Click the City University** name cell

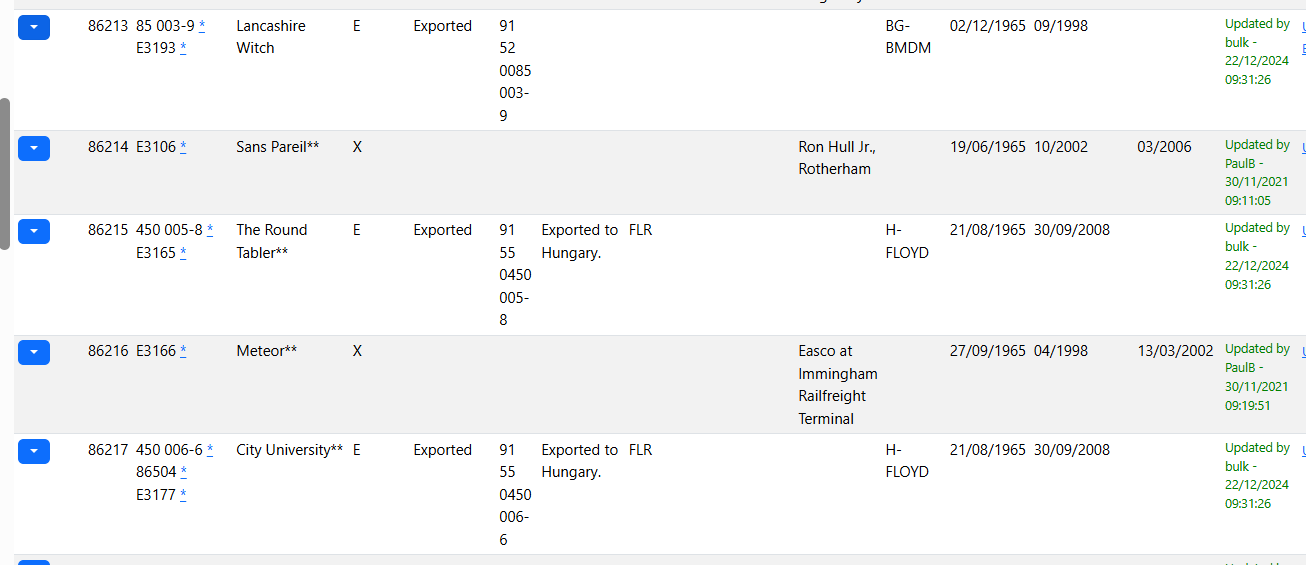(290, 450)
